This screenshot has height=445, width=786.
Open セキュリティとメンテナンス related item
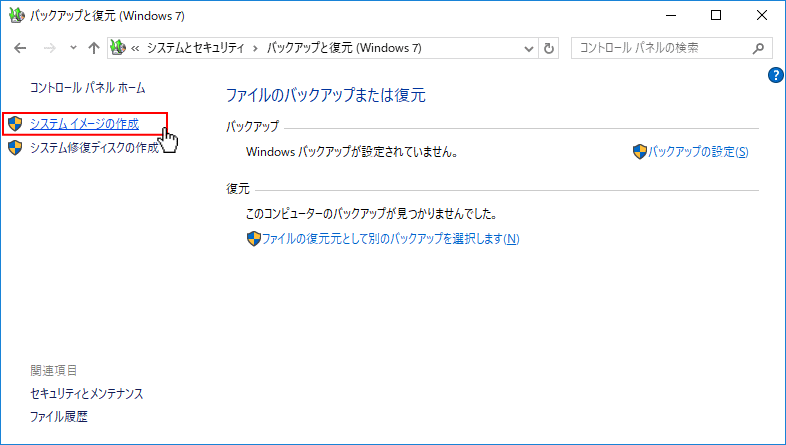[x=87, y=393]
